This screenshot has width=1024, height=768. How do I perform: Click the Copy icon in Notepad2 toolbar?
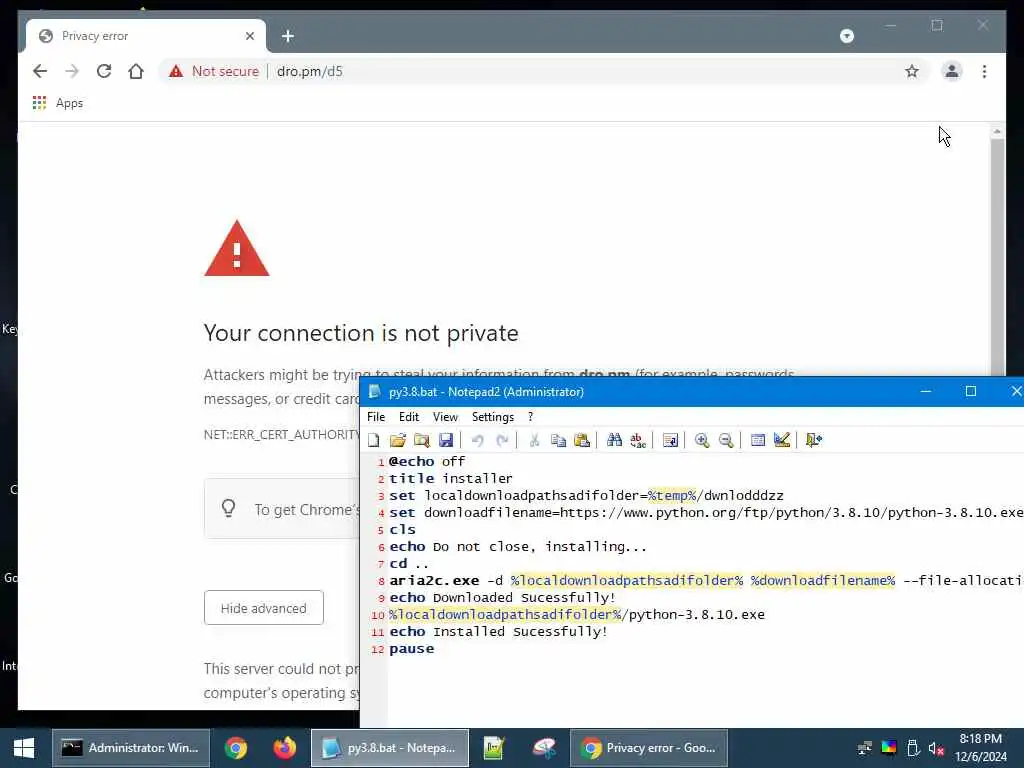pyautogui.click(x=558, y=440)
